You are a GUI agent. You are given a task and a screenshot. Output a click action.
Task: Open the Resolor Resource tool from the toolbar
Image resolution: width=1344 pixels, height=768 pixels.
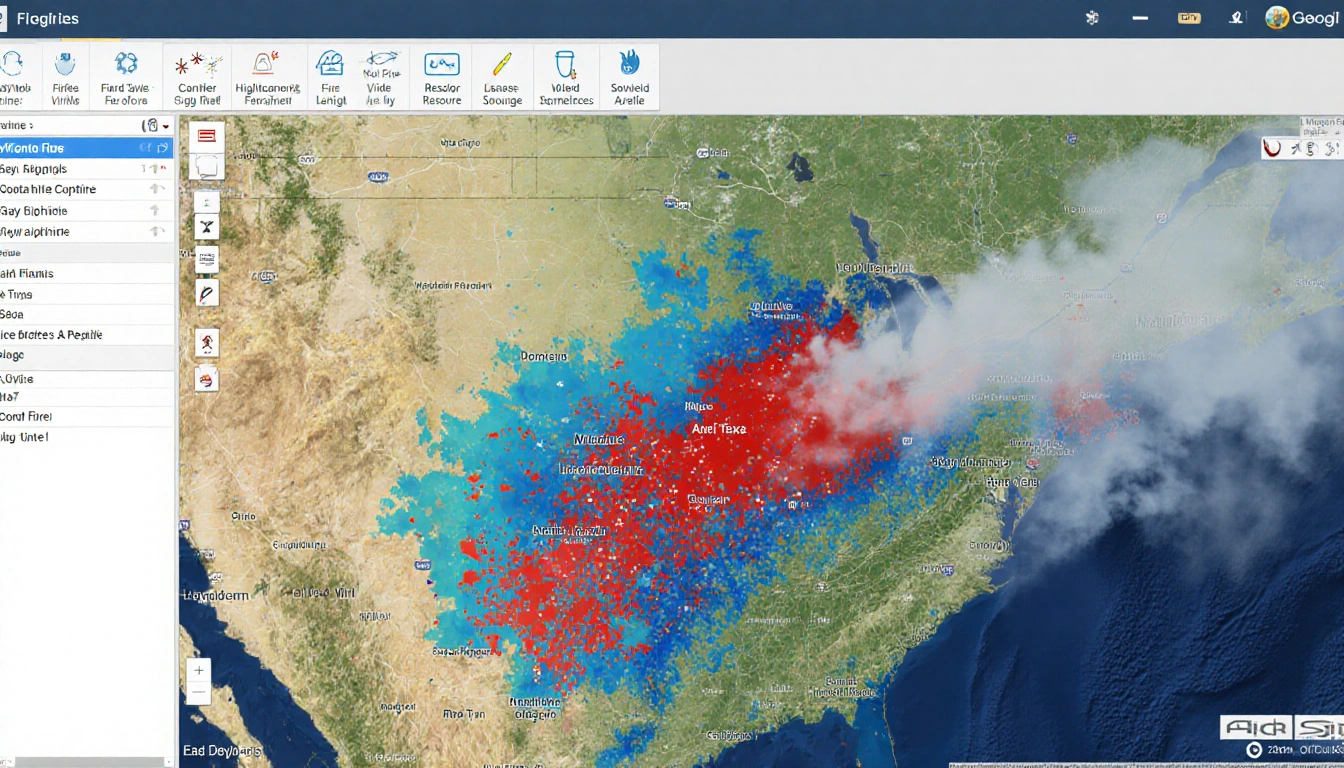point(441,75)
